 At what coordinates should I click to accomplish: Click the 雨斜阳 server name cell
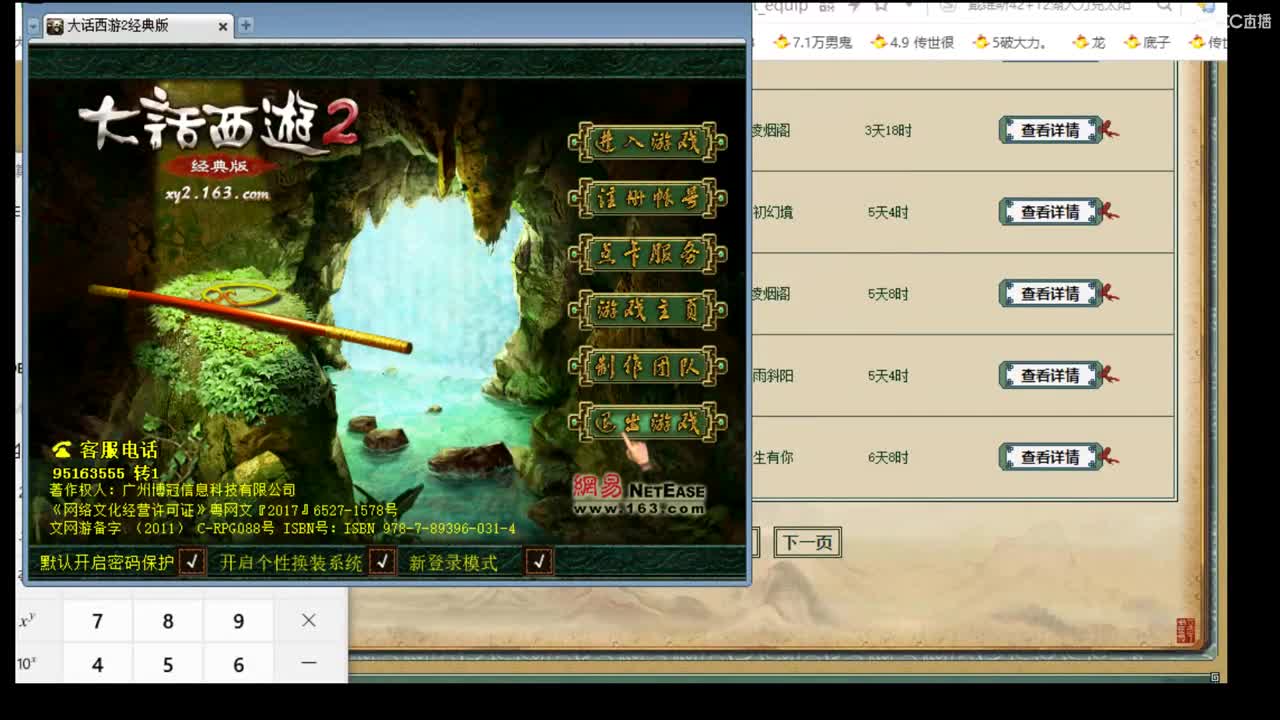click(773, 376)
